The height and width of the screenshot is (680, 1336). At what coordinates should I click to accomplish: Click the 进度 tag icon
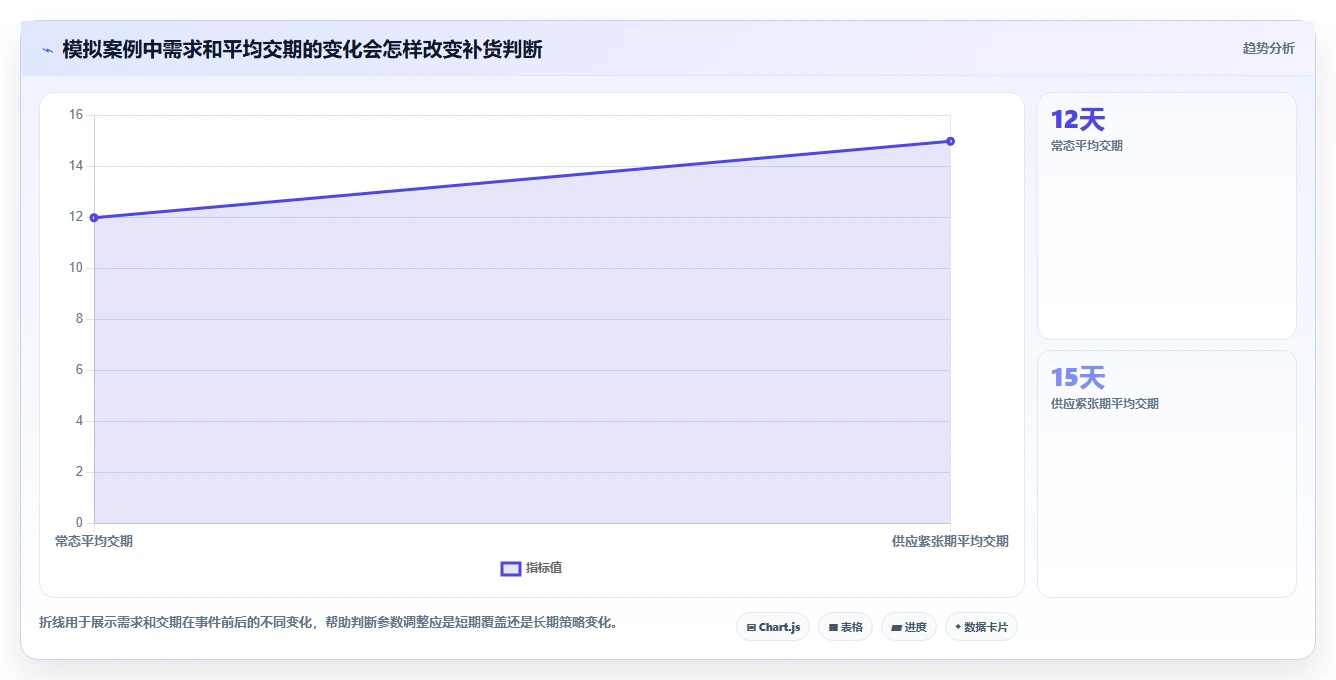pyautogui.click(x=897, y=628)
